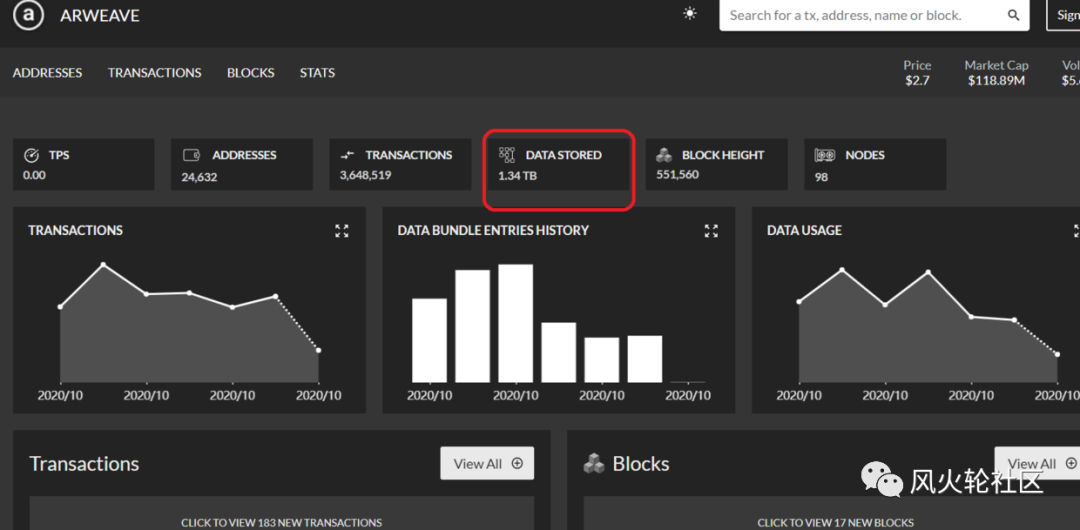Click the 1.34 TB data stored value

[517, 176]
